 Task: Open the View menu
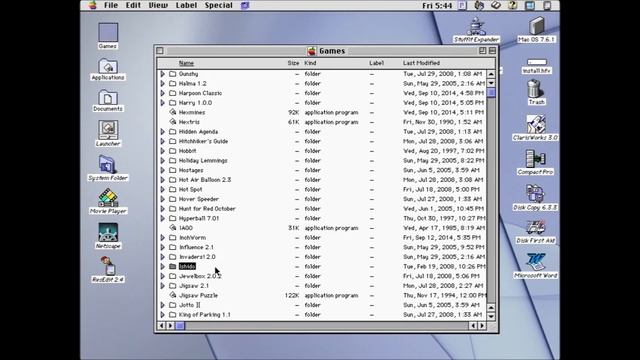pyautogui.click(x=158, y=5)
